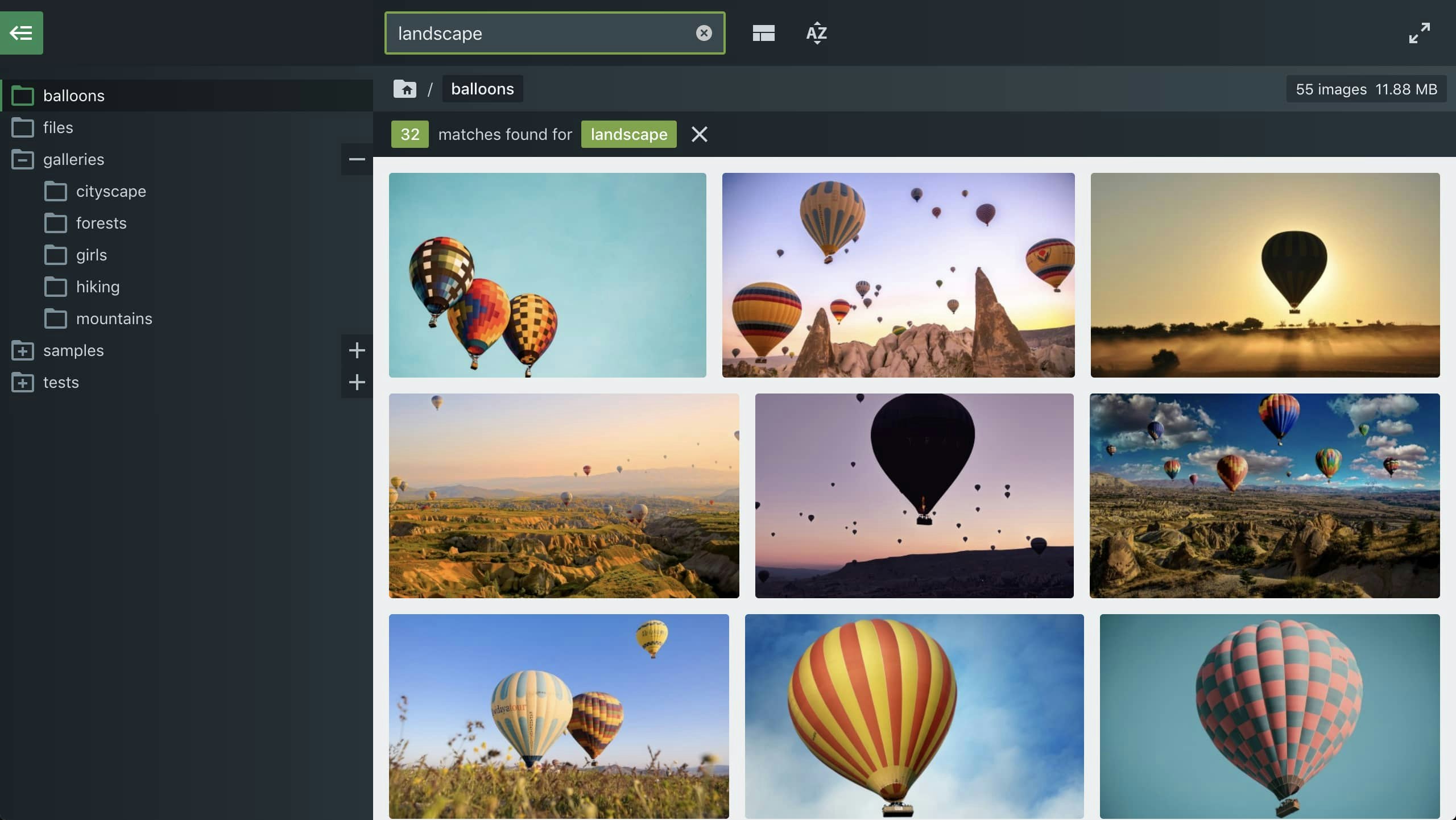Expand the samples folder
Image resolution: width=1456 pixels, height=820 pixels.
(x=23, y=350)
